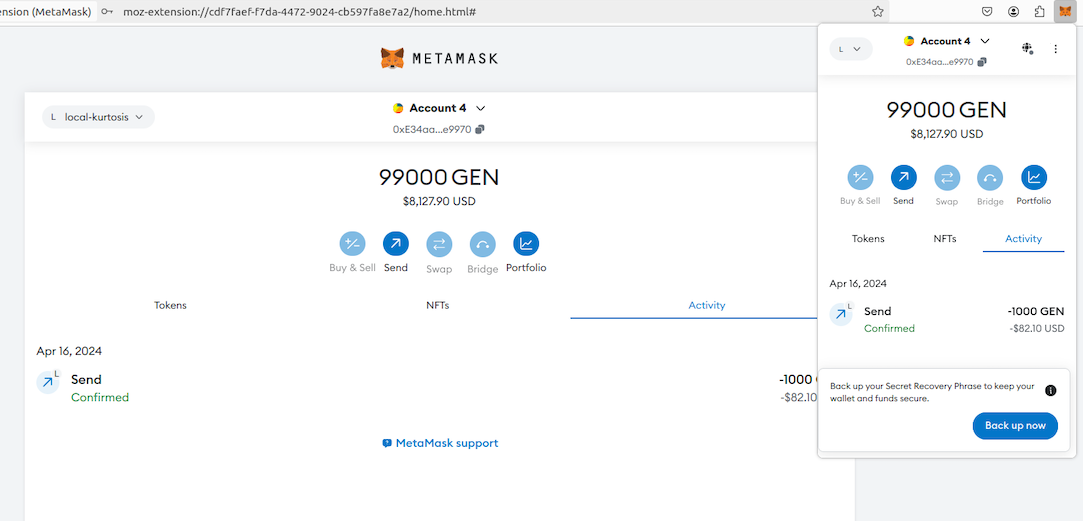Screen dimensions: 1083x521
Task: Open the Firefox account icon in toolbar
Action: coord(1013,11)
